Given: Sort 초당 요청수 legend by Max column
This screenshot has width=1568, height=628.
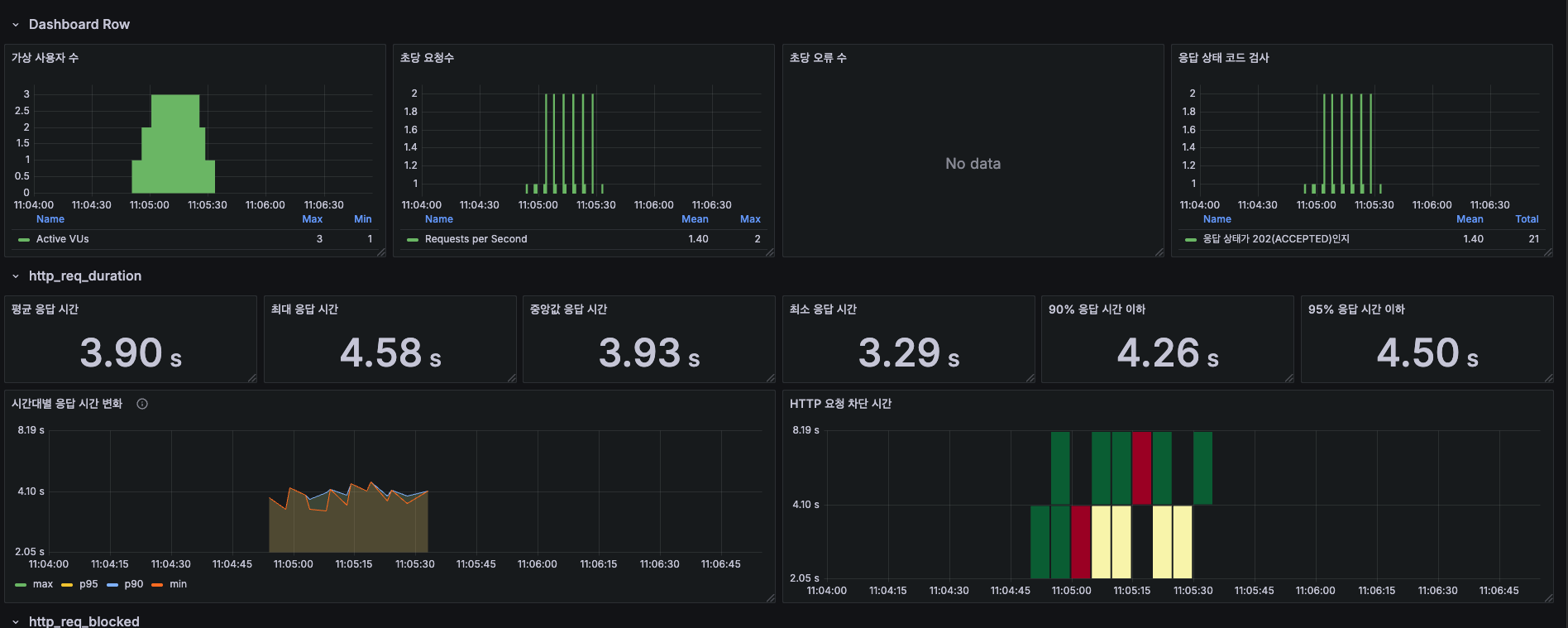Looking at the screenshot, I should 750,219.
